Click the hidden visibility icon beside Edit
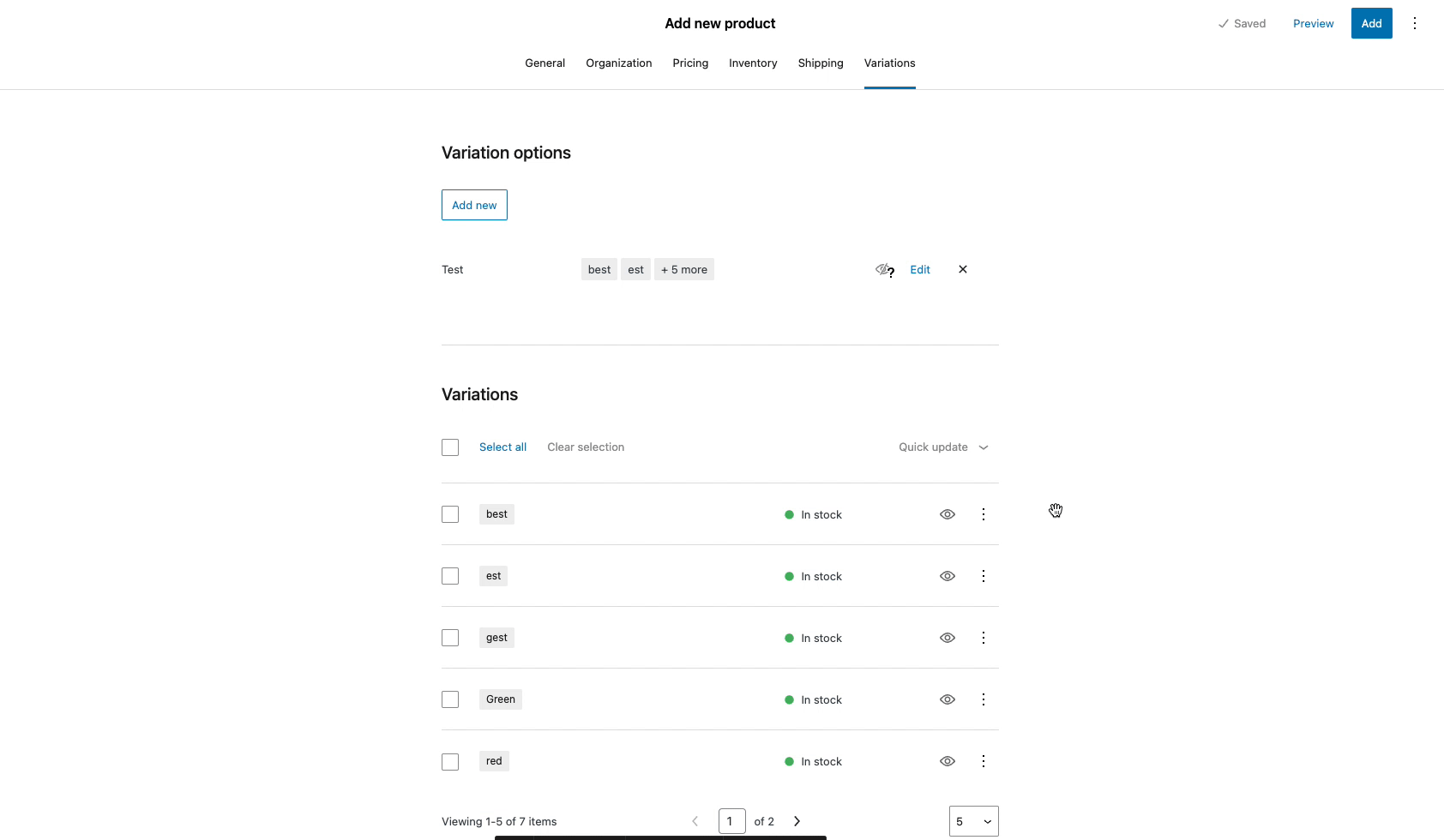This screenshot has height=840, width=1444. (883, 269)
